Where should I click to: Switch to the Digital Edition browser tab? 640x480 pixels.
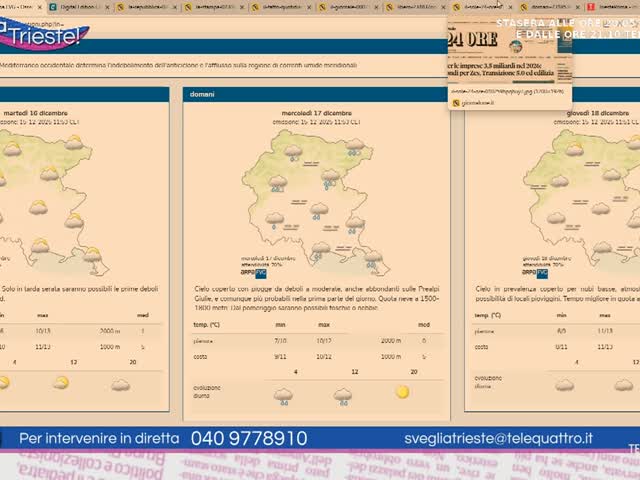(x=77, y=7)
